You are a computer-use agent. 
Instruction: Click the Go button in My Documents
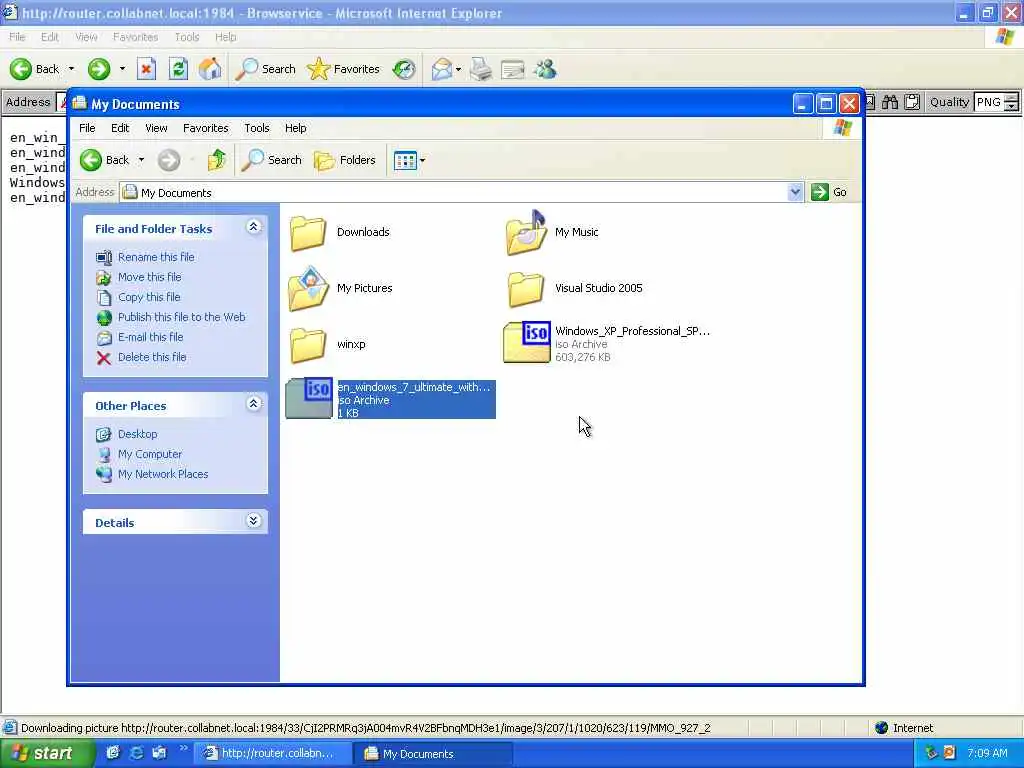[829, 192]
